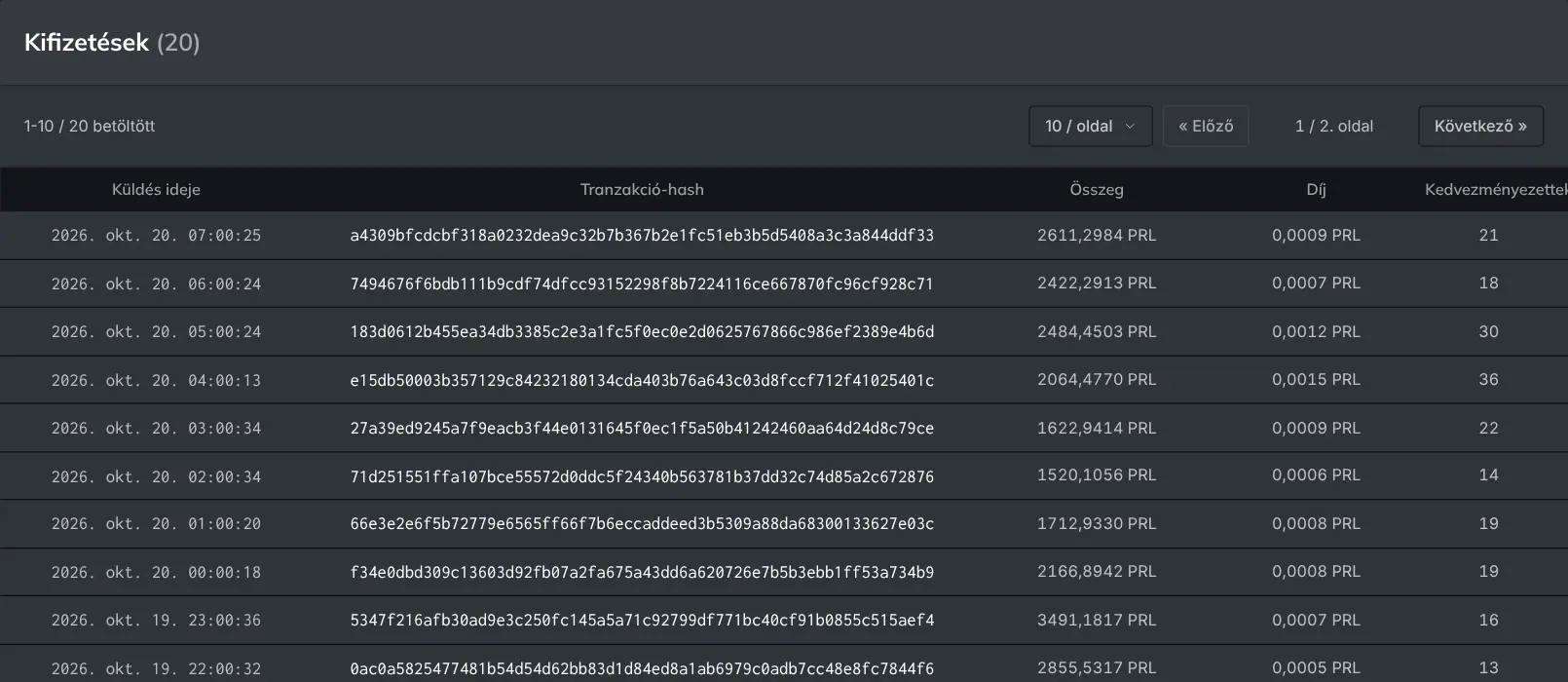
Task: Open transaction hash starting with 71d251551ffa
Action: [x=642, y=477]
